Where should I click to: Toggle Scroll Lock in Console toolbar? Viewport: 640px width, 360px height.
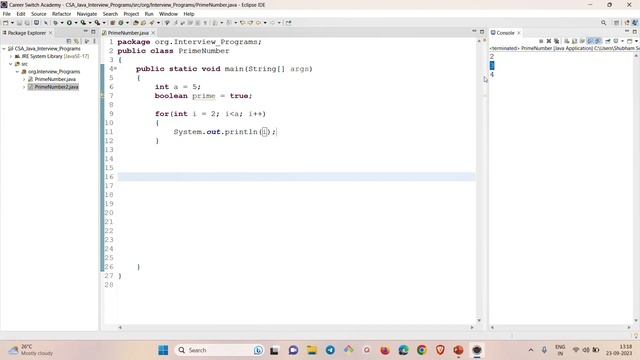click(x=574, y=41)
